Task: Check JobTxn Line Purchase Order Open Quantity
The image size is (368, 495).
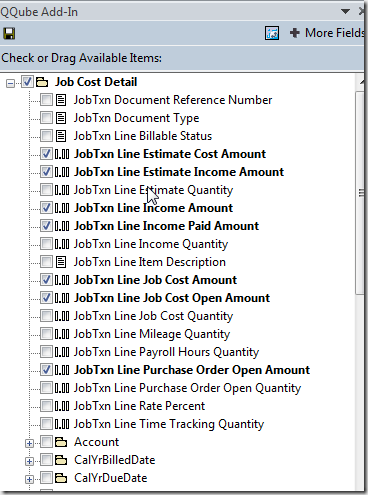Action: 46,387
